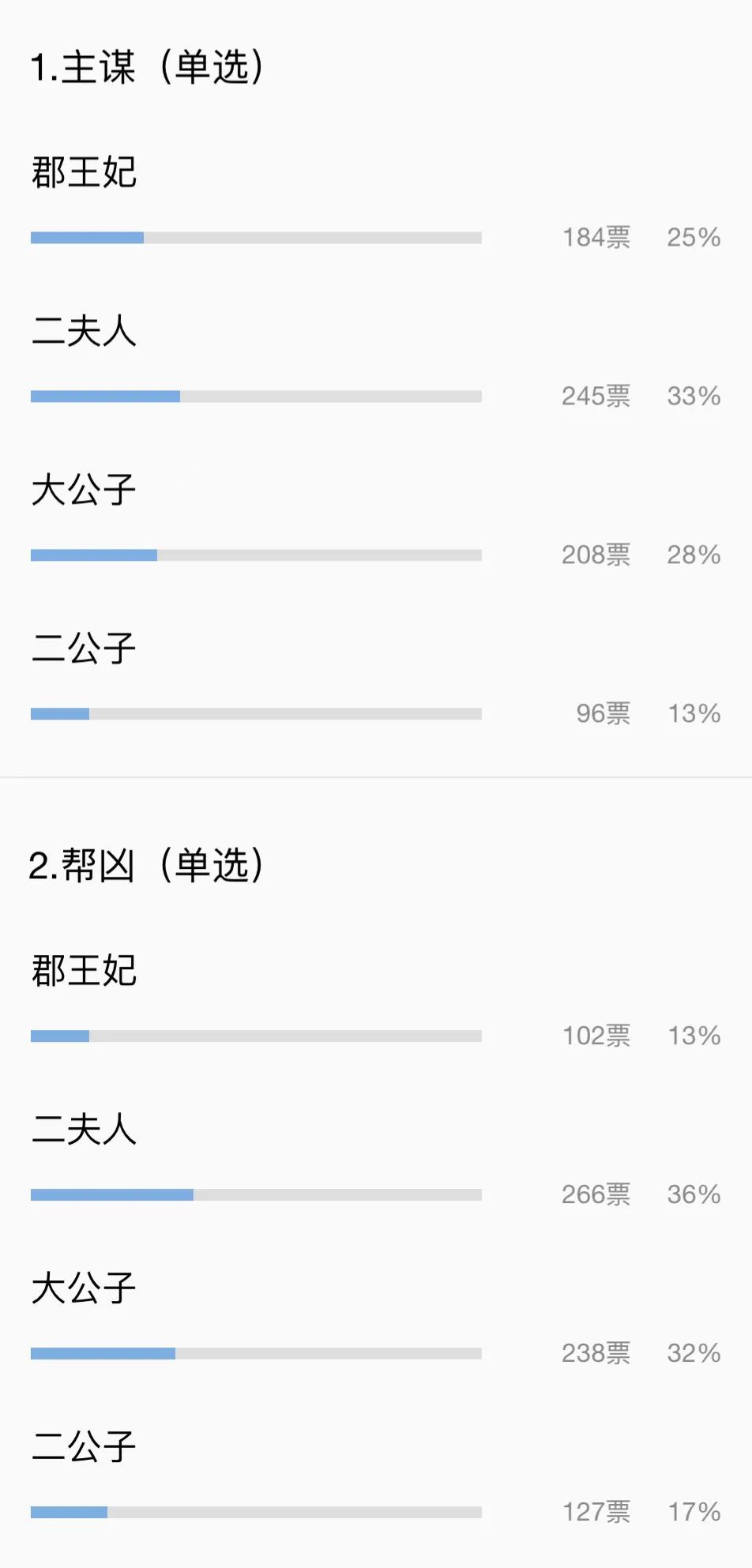752x1568 pixels.
Task: Choose 大公子 under the 主谋 question
Action: [x=84, y=490]
